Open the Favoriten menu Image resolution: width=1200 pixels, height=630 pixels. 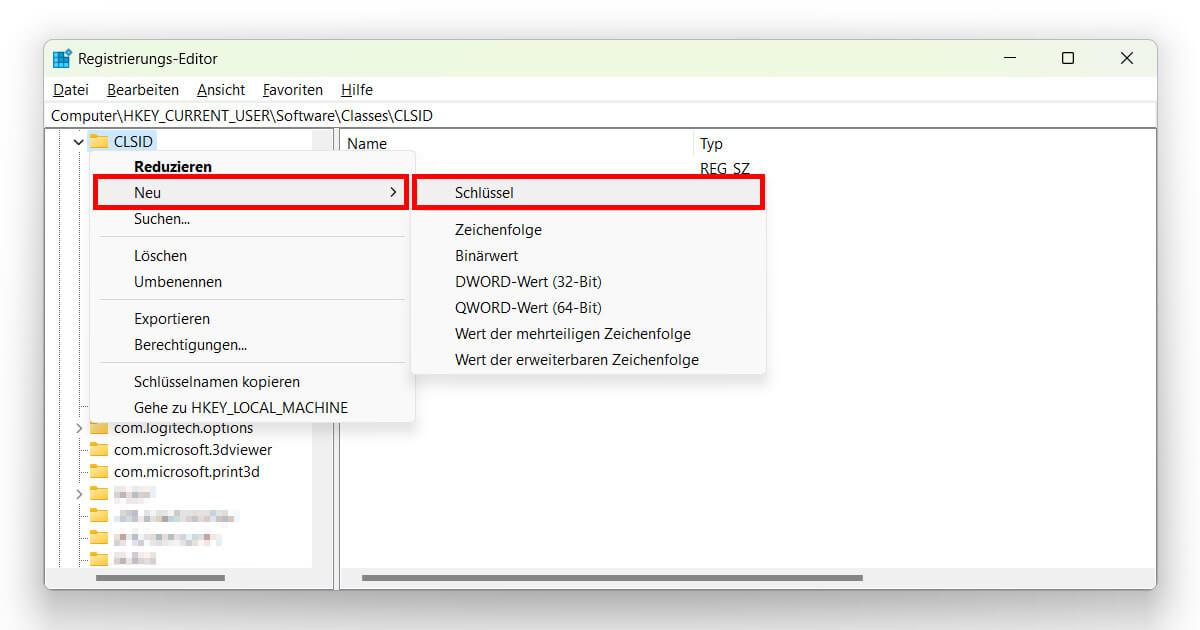click(x=292, y=89)
